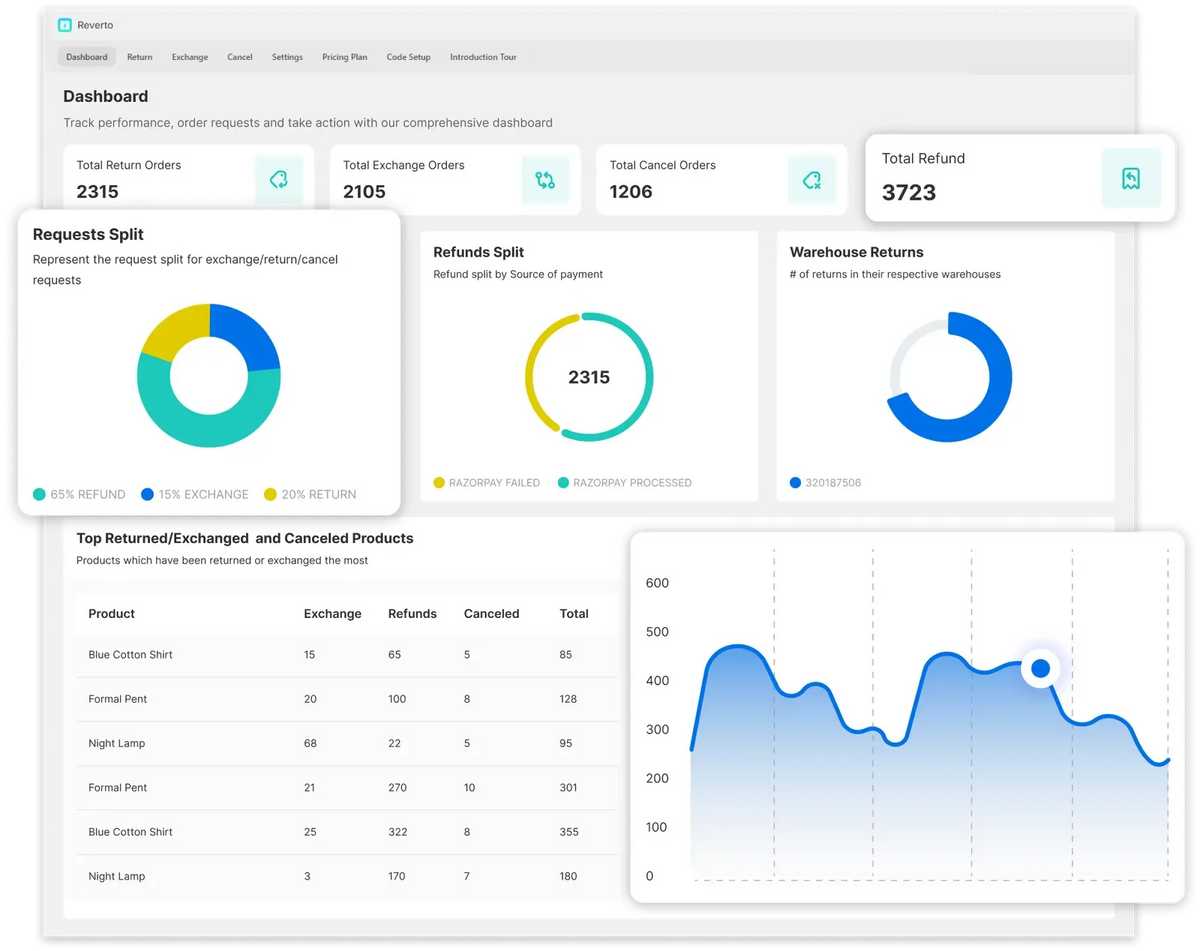1200x951 pixels.
Task: Click the refunds value 322 in table
Action: point(398,832)
